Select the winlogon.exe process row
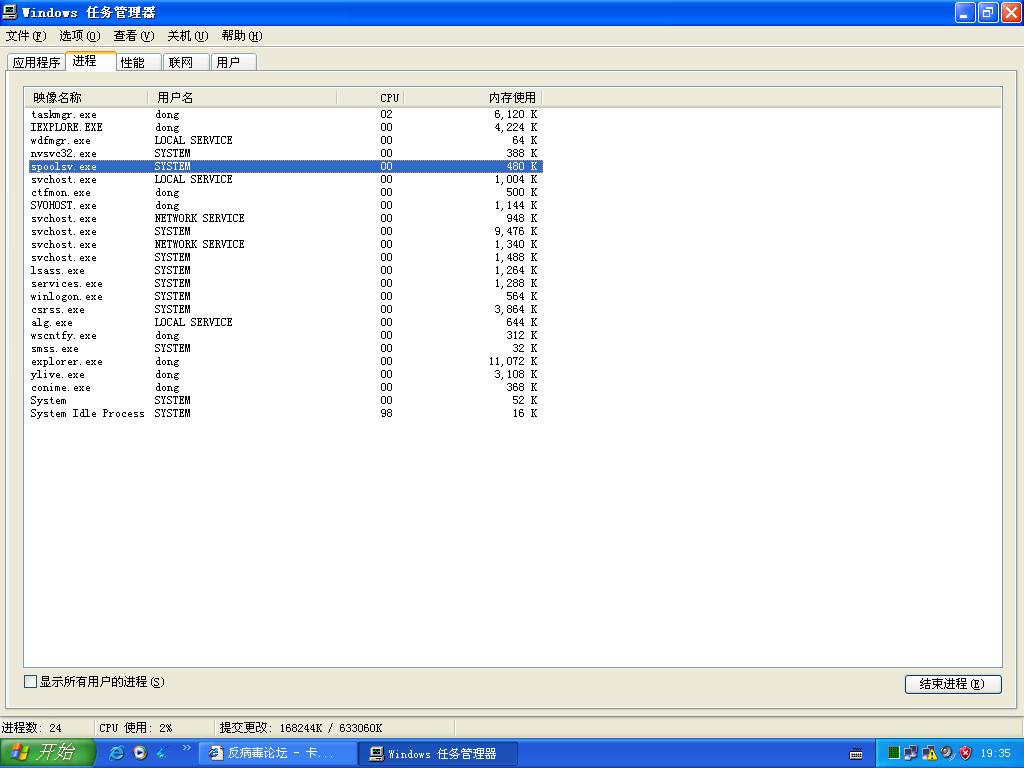The height and width of the screenshot is (768, 1024). click(x=285, y=296)
